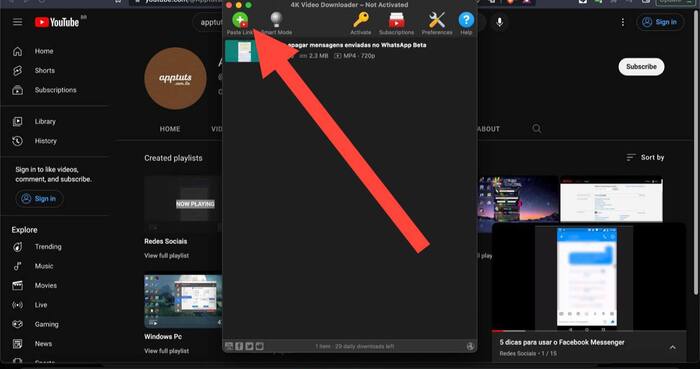The height and width of the screenshot is (369, 700).
Task: Click Sign in button in sidebar
Action: pyautogui.click(x=39, y=199)
